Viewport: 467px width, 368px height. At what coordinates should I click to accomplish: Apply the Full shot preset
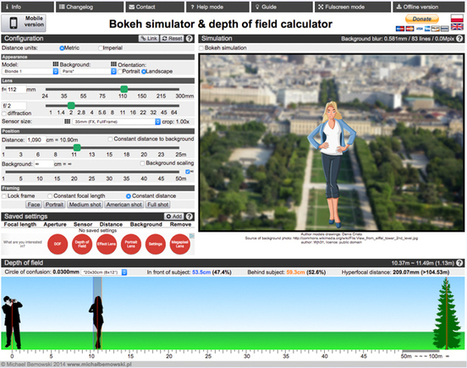pos(158,205)
